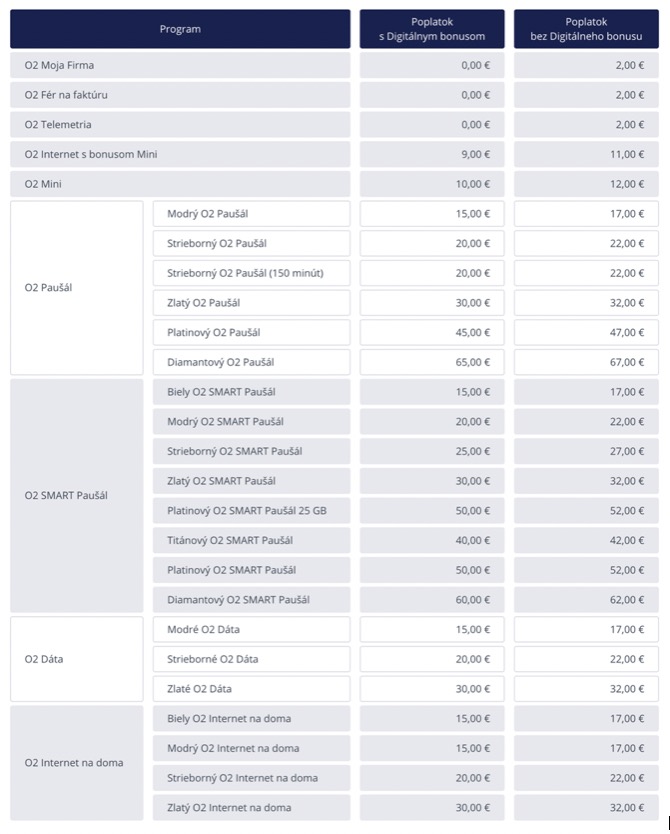Select Platinový O2 SMART Paušál 25 GB

point(252,511)
